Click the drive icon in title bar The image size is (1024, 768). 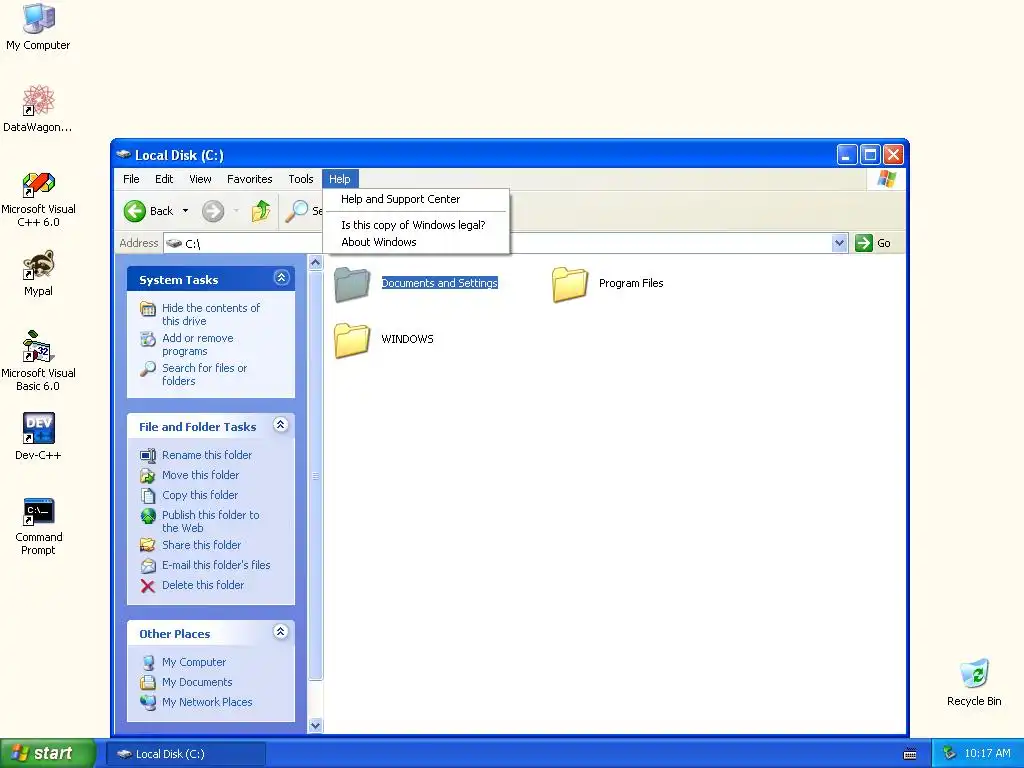point(123,155)
